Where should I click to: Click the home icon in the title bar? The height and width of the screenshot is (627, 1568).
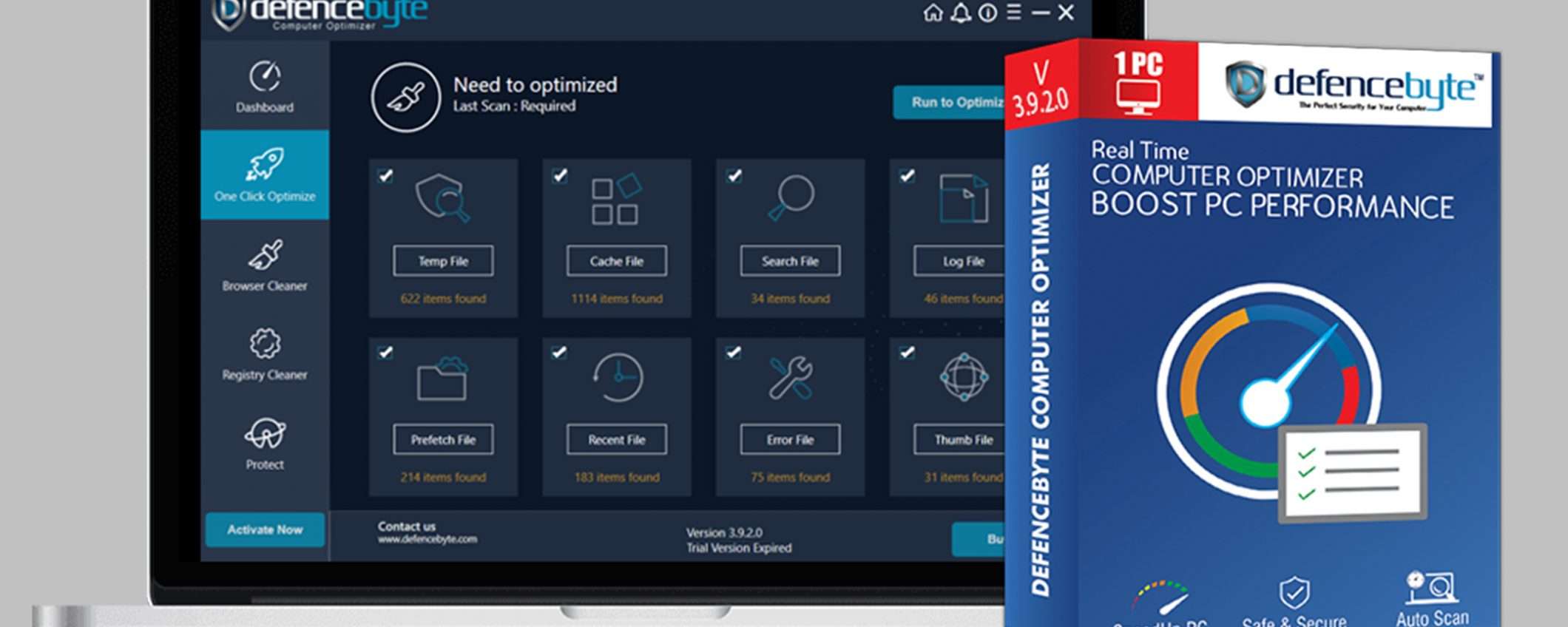tap(933, 13)
